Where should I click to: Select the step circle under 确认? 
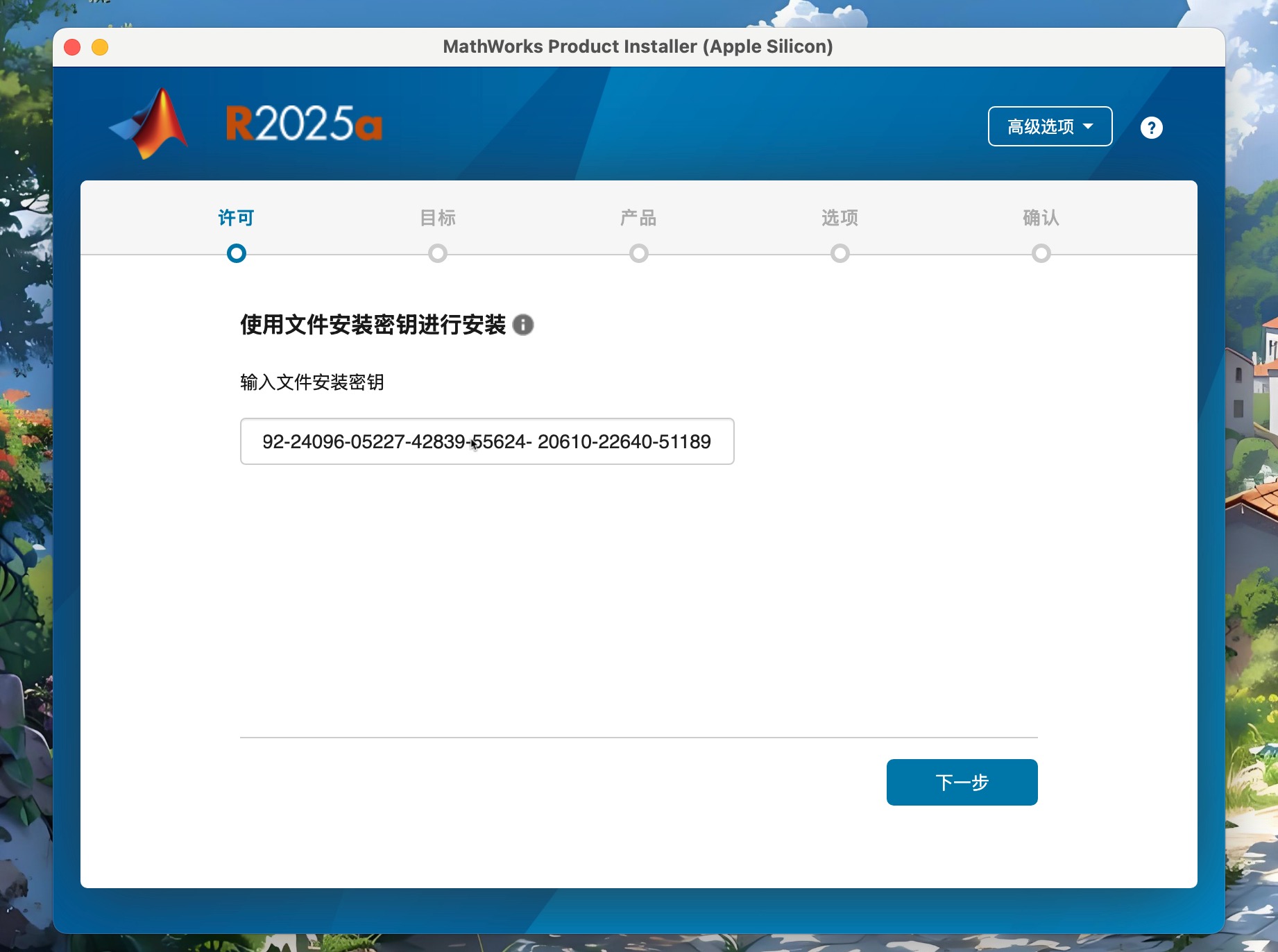click(1041, 253)
